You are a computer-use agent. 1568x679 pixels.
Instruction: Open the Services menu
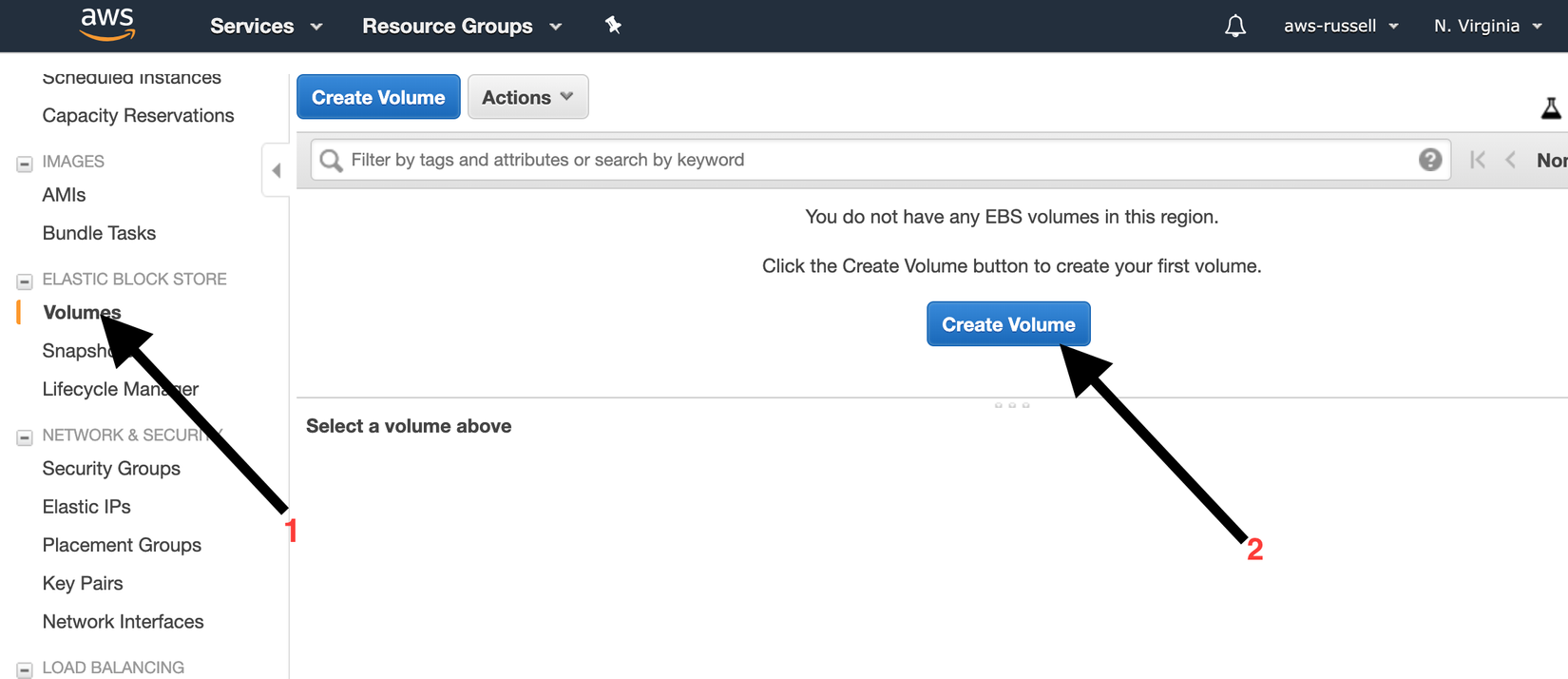pos(266,26)
